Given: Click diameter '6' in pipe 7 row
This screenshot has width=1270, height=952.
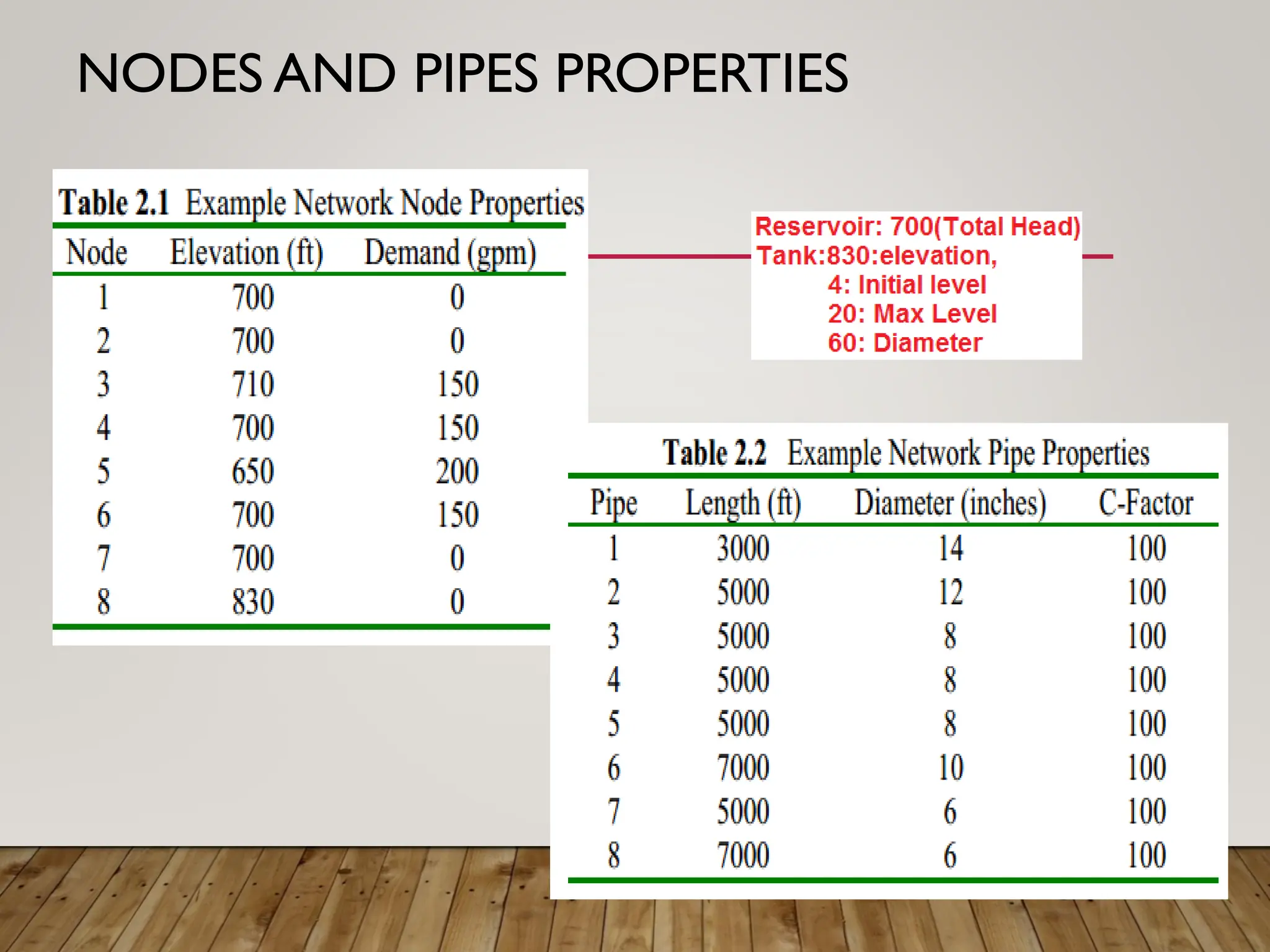Looking at the screenshot, I should (x=950, y=812).
